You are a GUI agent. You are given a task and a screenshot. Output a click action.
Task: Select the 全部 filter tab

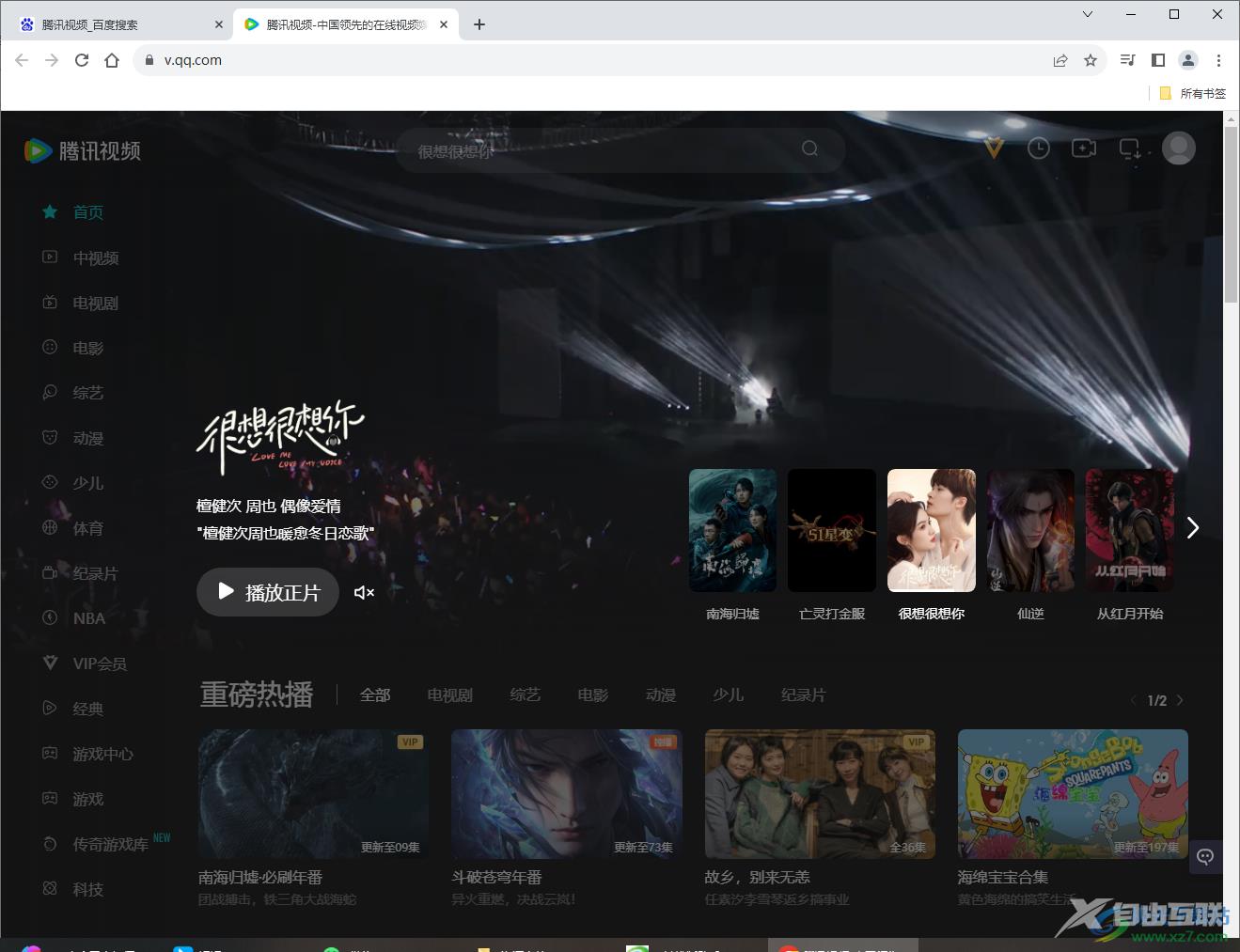click(375, 695)
